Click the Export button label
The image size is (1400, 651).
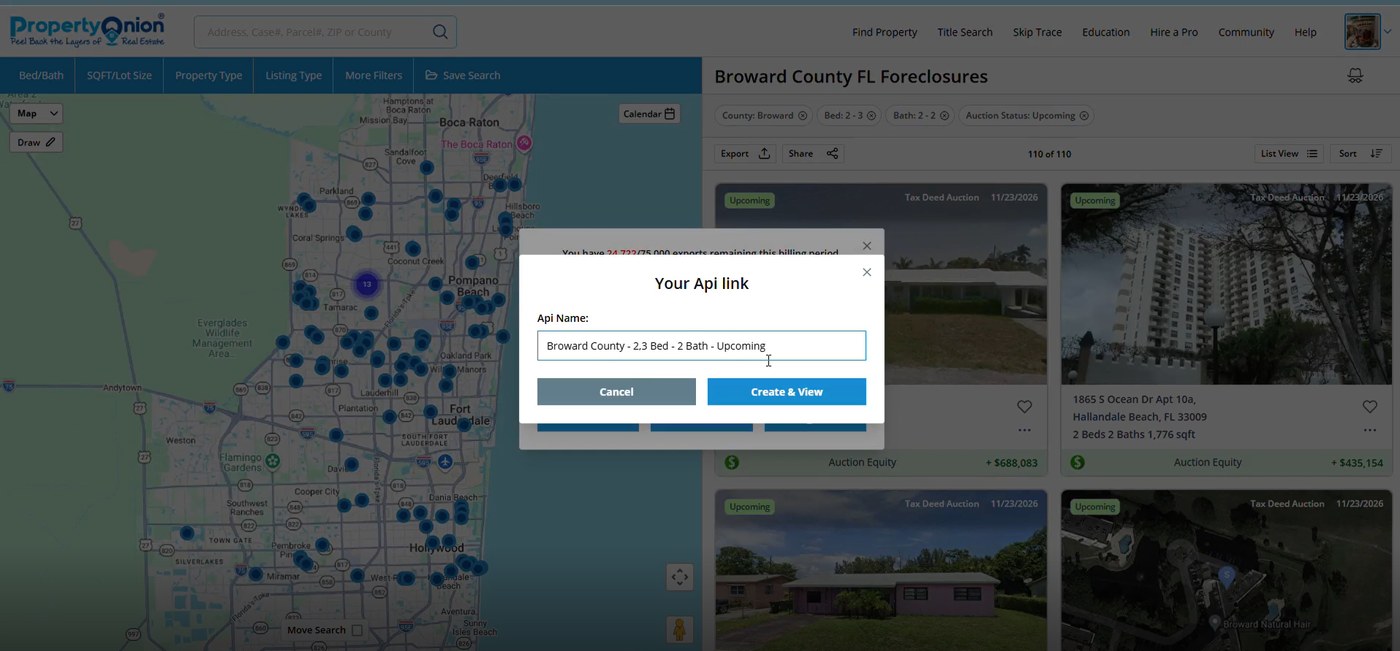pos(734,153)
